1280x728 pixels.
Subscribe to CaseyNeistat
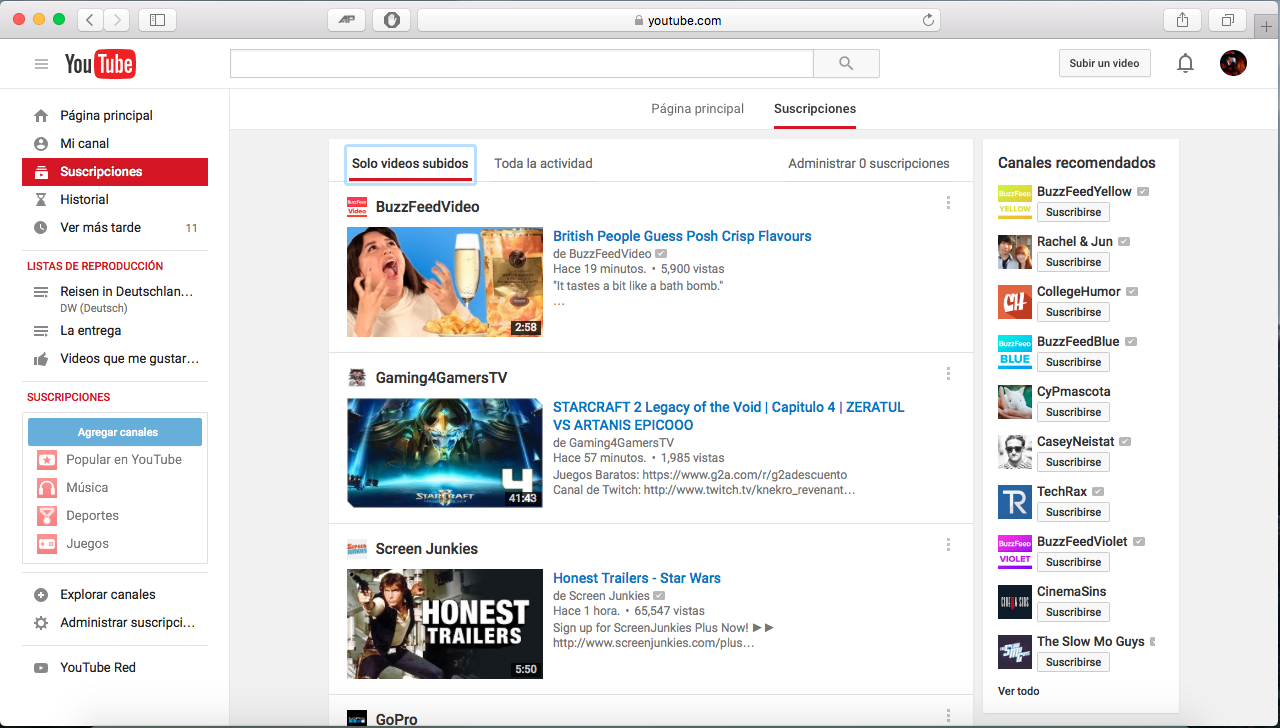(1073, 462)
